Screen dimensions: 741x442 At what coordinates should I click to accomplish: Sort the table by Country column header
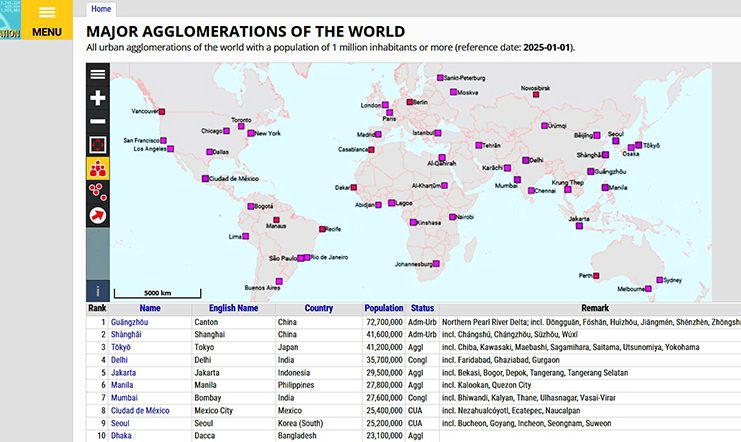point(318,309)
